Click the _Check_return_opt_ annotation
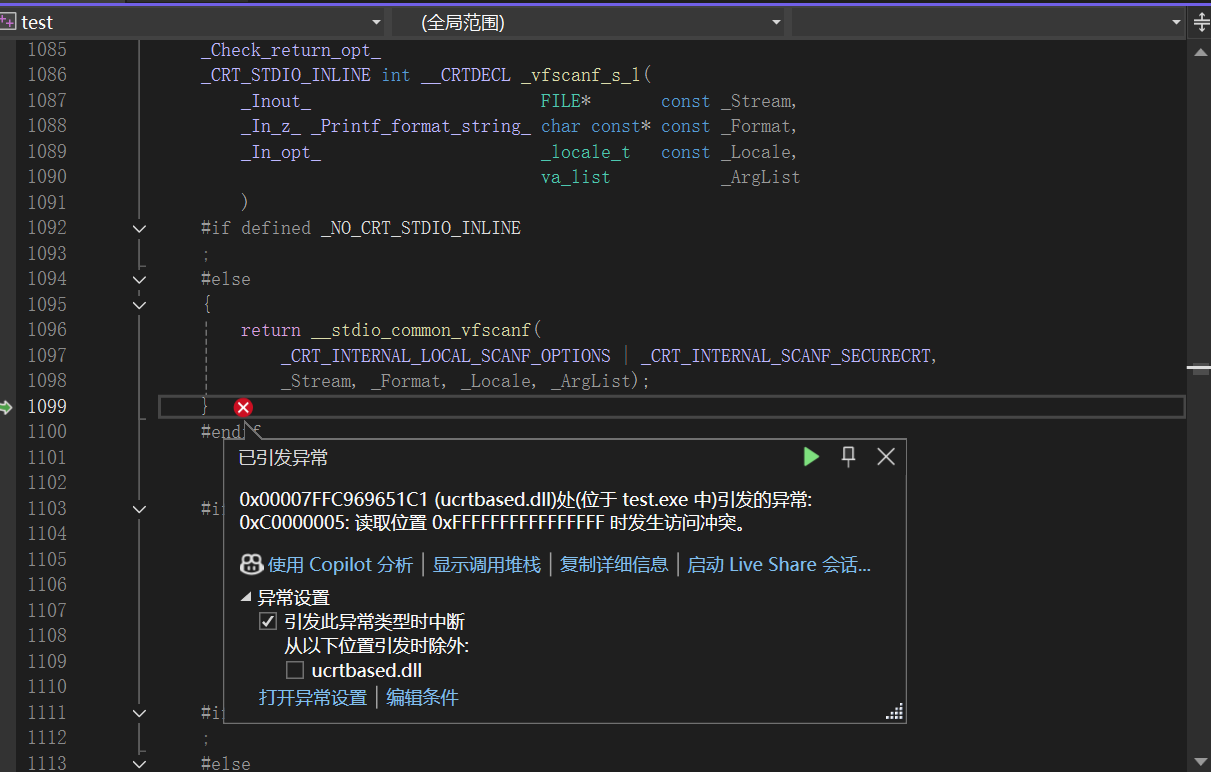Image resolution: width=1211 pixels, height=772 pixels. pyautogui.click(x=291, y=50)
